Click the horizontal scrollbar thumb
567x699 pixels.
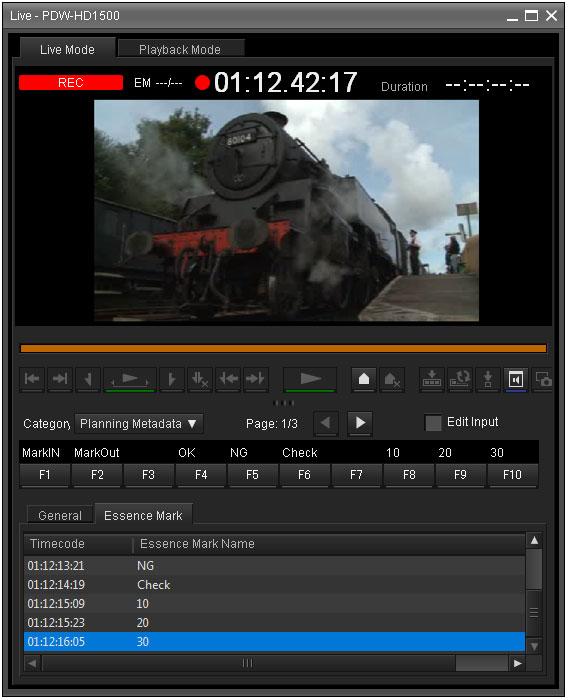[248, 663]
